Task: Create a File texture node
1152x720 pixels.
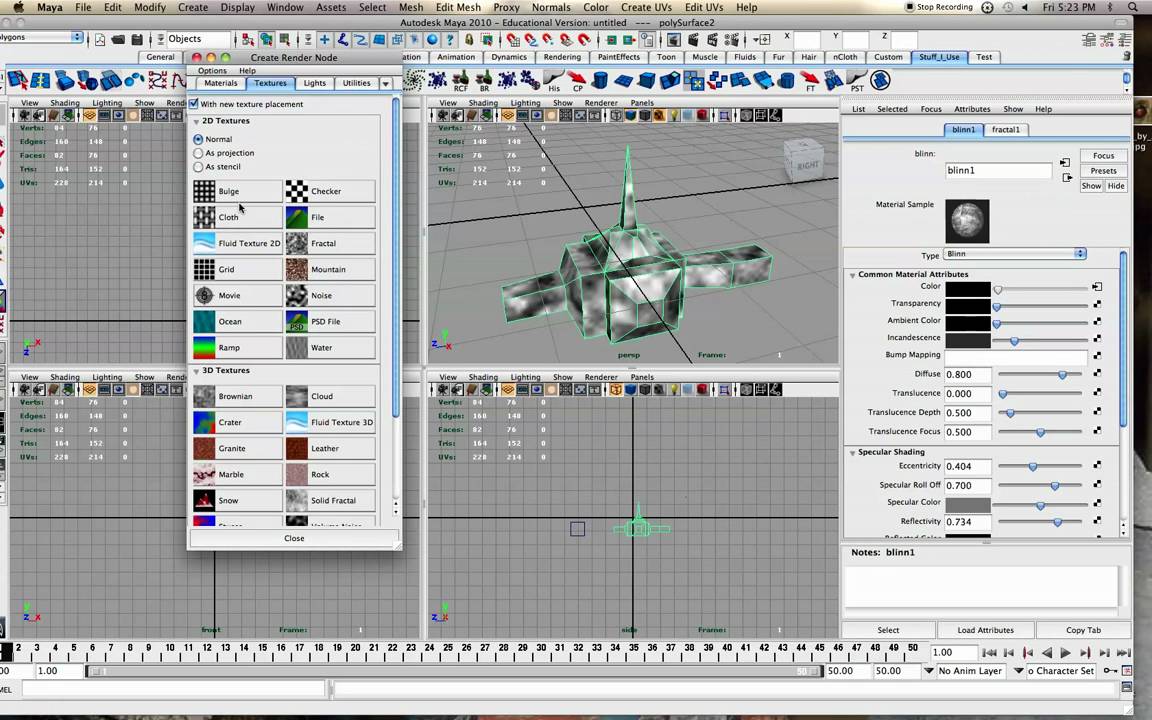Action: click(x=331, y=217)
